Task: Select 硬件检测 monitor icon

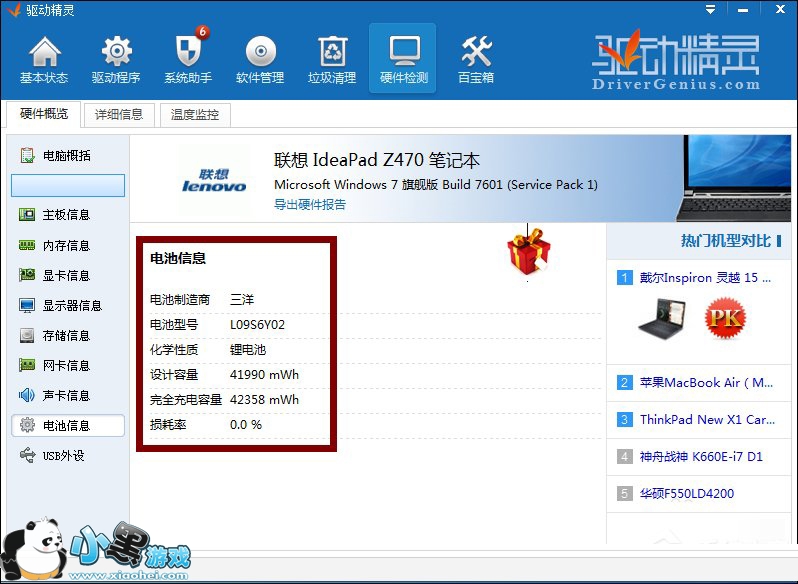Action: point(403,58)
